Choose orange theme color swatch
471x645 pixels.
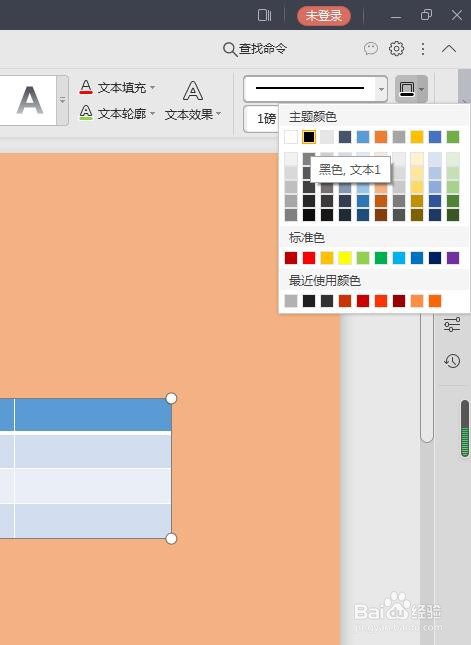pos(381,137)
